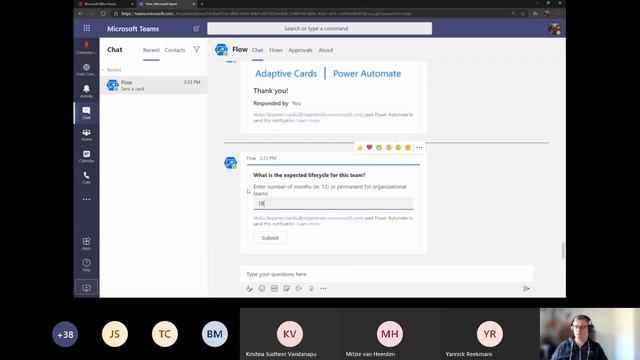Open the sticker picker in compose
The image size is (640, 360).
[287, 289]
